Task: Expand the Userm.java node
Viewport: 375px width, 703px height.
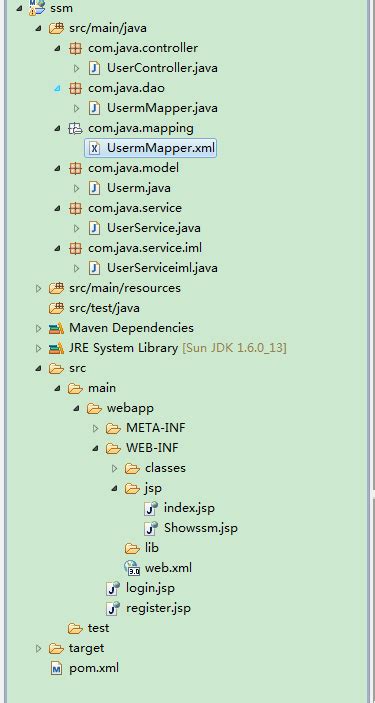Action: (x=76, y=188)
